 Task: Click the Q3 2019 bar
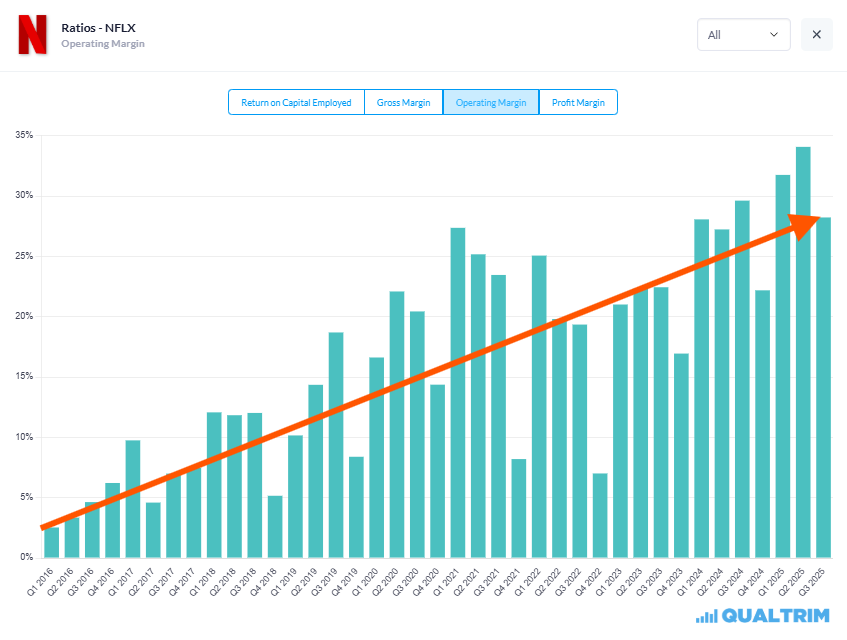336,445
